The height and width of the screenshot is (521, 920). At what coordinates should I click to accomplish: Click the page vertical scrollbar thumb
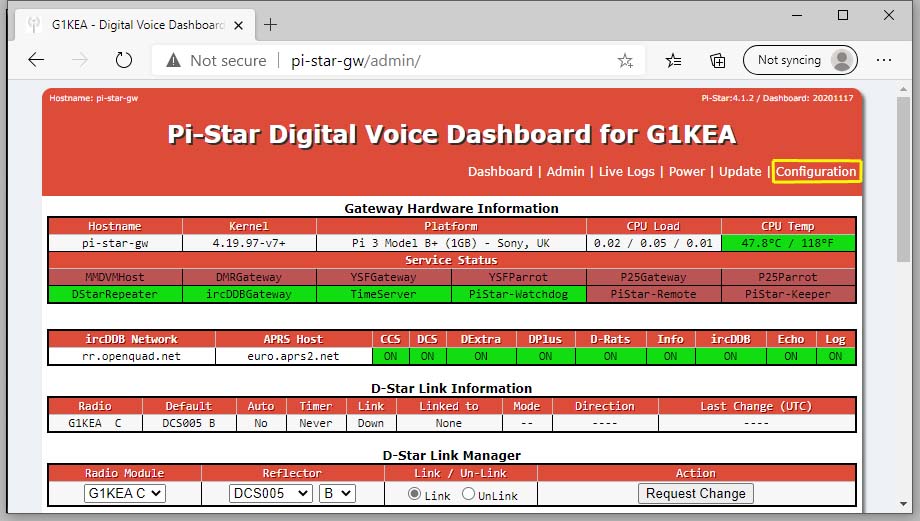click(x=903, y=179)
